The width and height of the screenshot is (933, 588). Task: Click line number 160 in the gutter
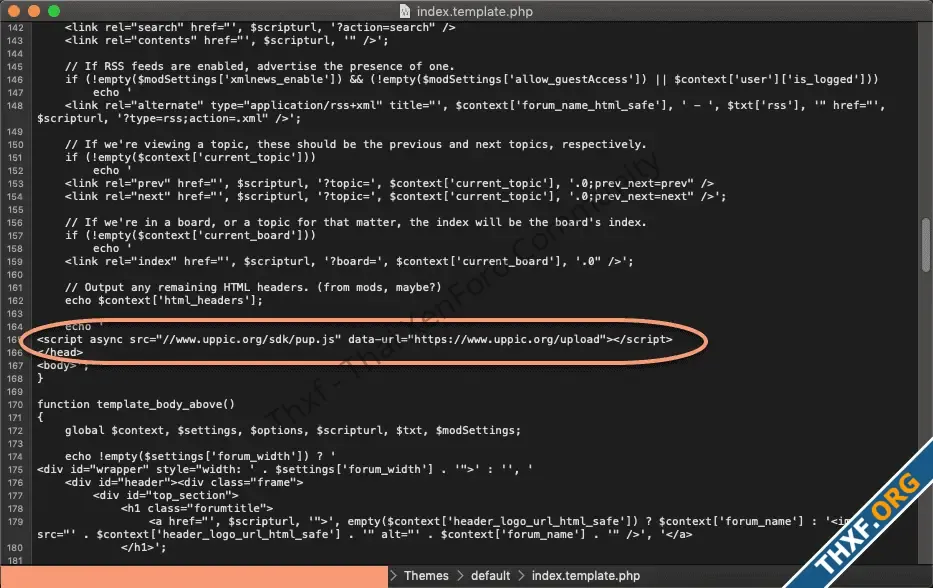click(x=15, y=274)
